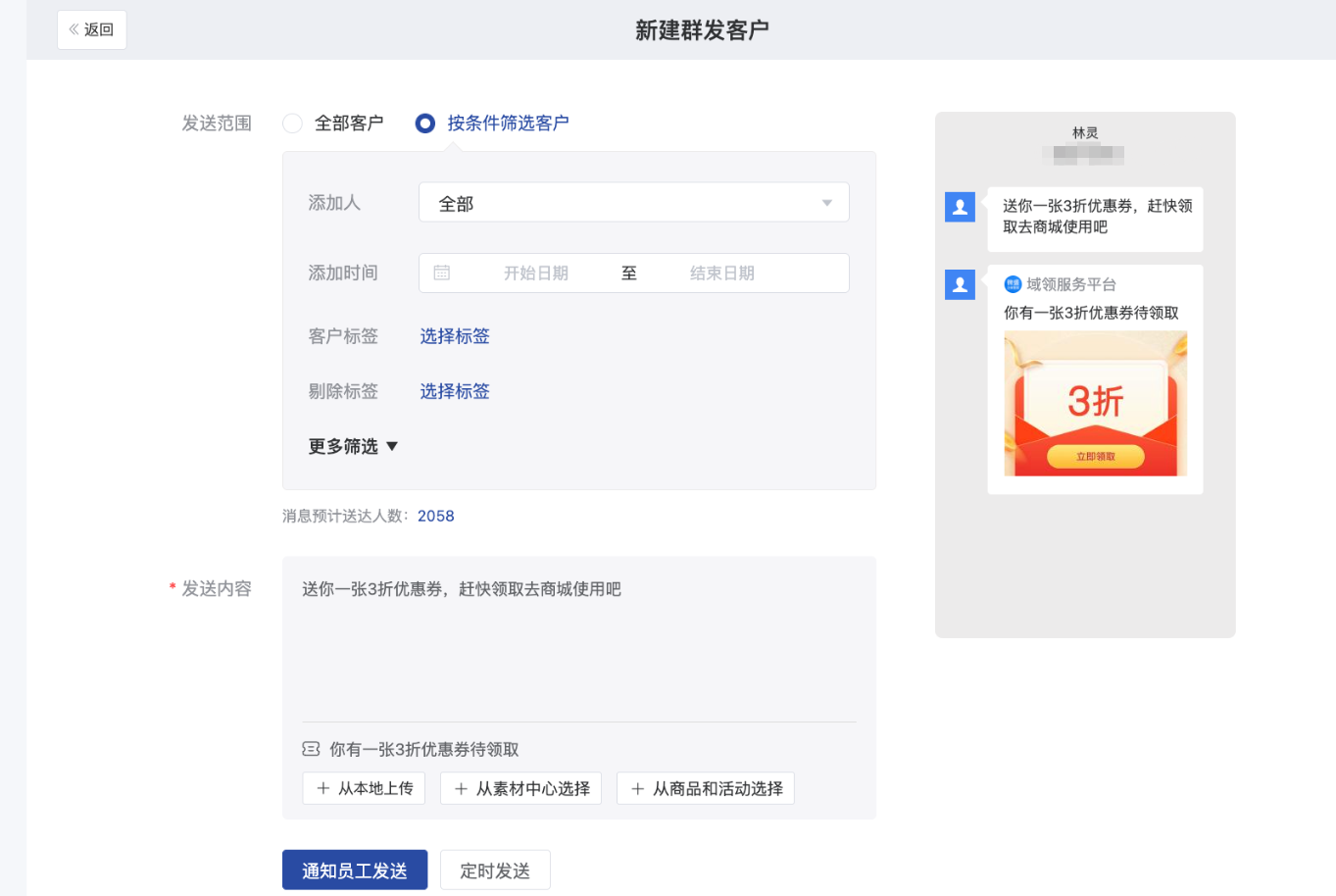Click the avatar icon beside first preview message
The width and height of the screenshot is (1336, 896).
[x=960, y=207]
